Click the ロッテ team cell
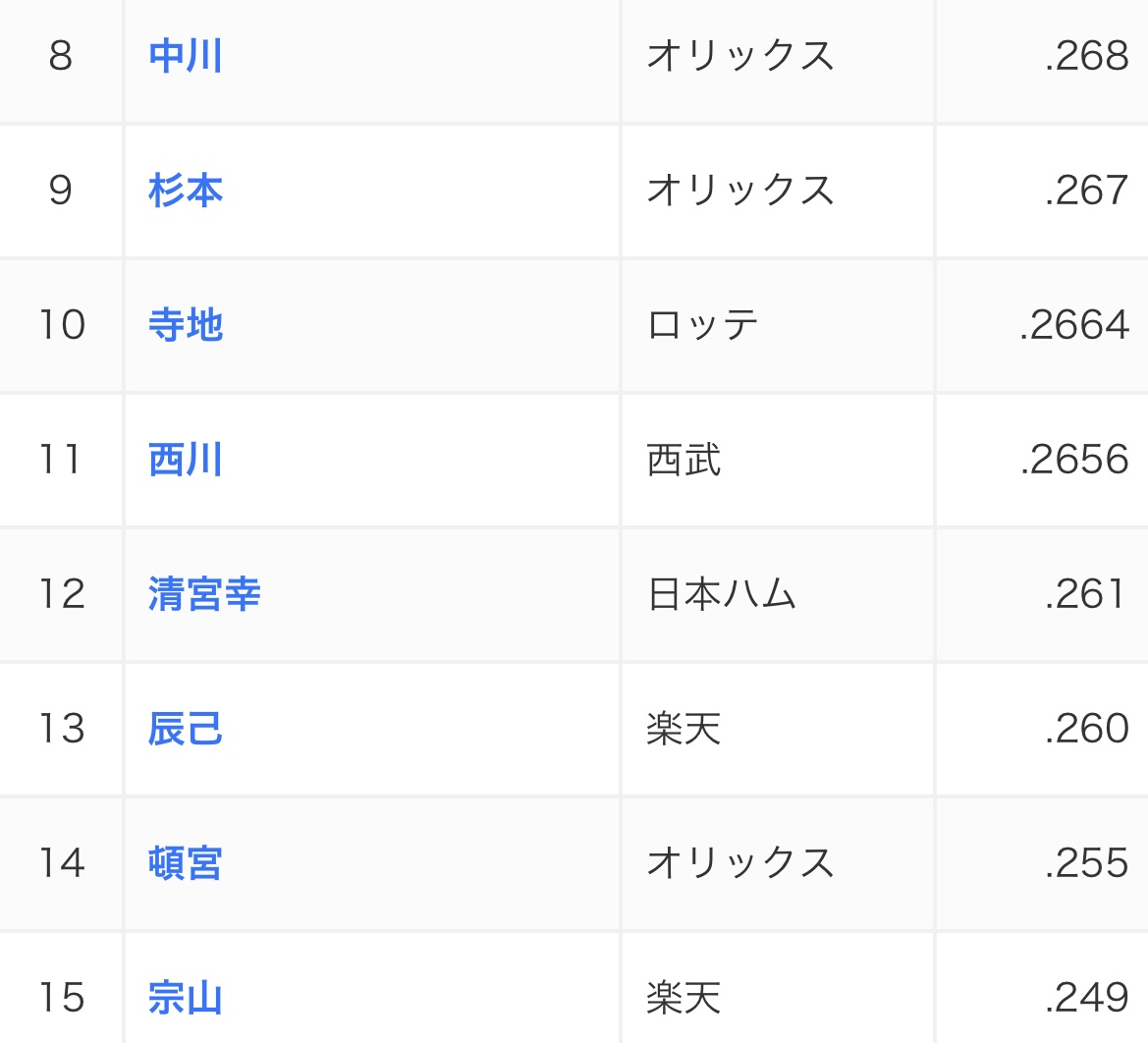This screenshot has width=1148, height=1043. click(702, 325)
